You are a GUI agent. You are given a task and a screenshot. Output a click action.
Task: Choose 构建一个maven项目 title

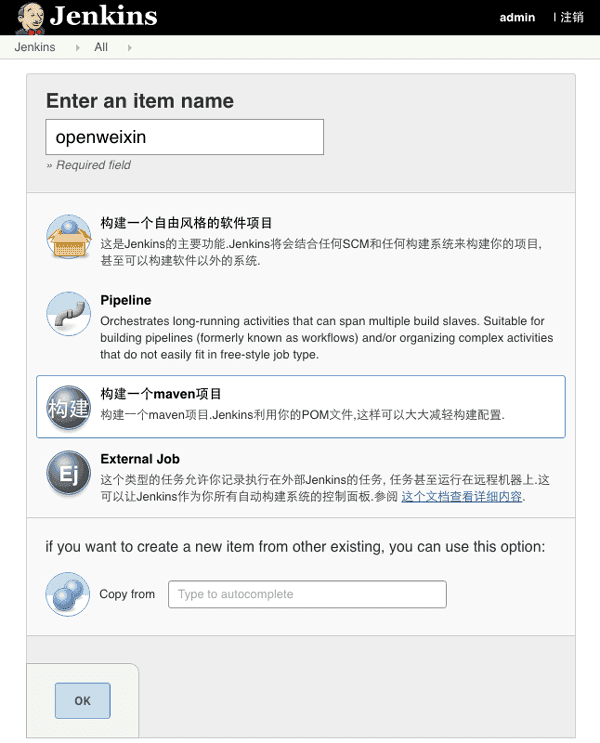(161, 394)
